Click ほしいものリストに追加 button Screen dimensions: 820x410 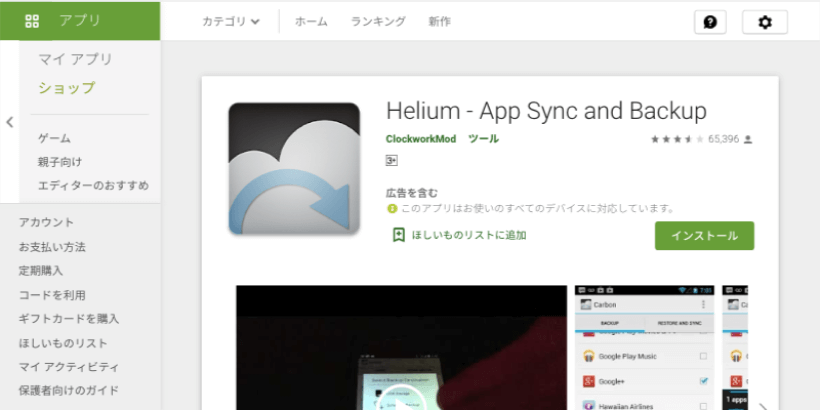coord(459,235)
